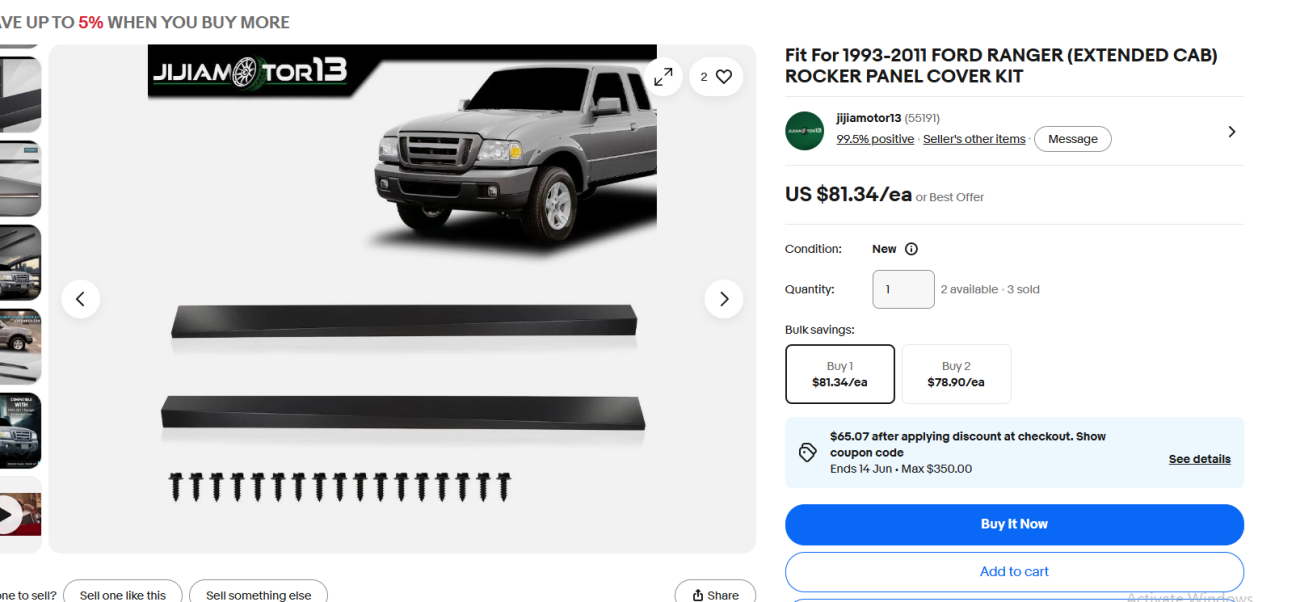
Task: Open Seller's other items link
Action: coord(974,140)
